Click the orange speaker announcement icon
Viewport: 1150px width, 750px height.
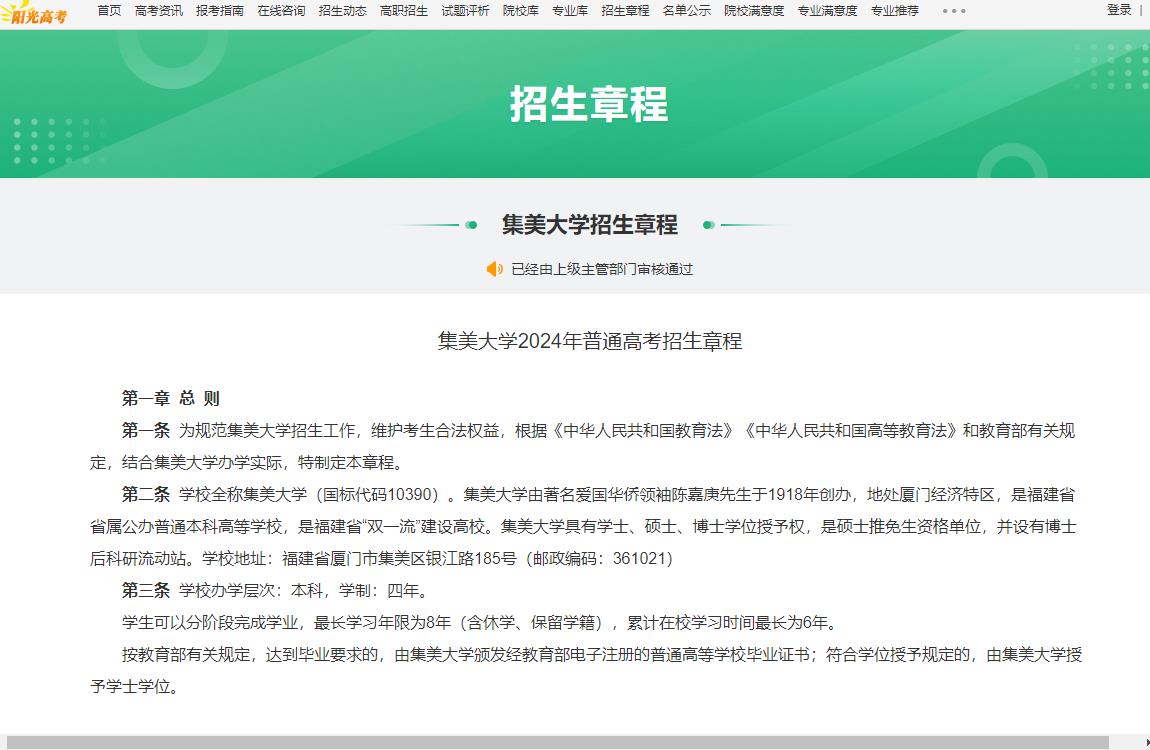(x=494, y=269)
